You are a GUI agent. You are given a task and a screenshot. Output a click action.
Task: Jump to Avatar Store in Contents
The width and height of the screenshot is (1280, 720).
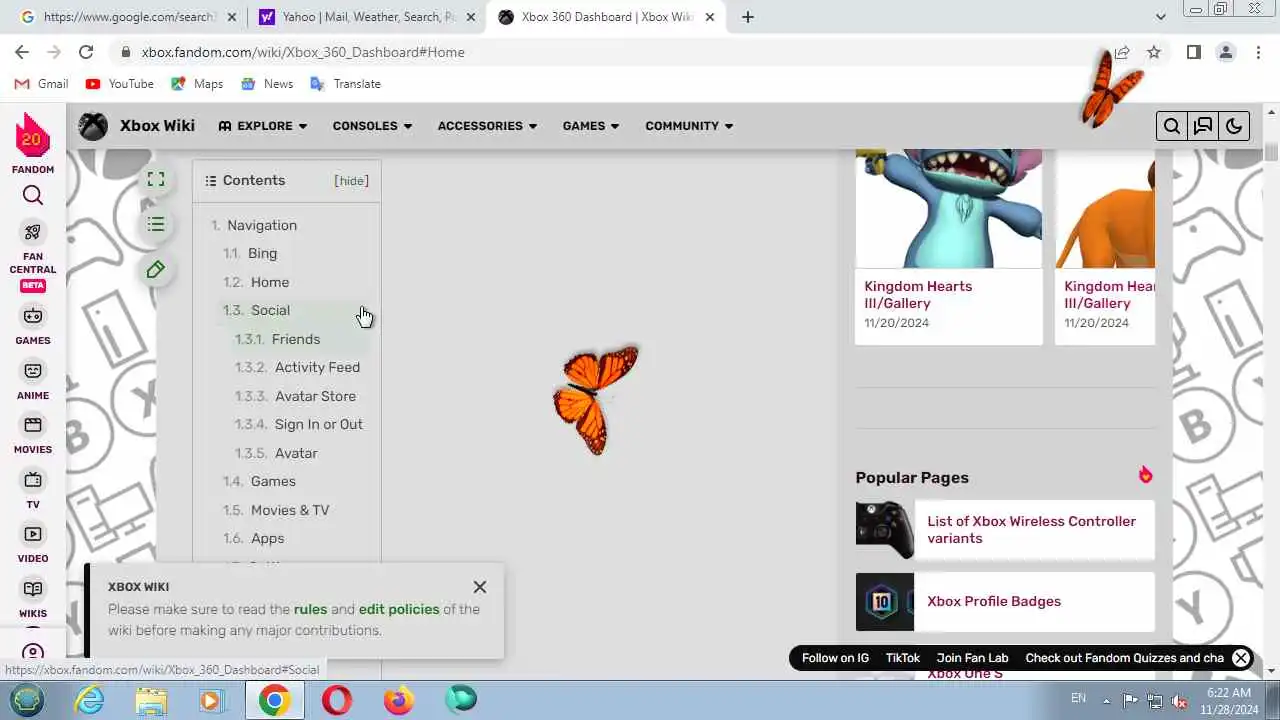point(315,396)
